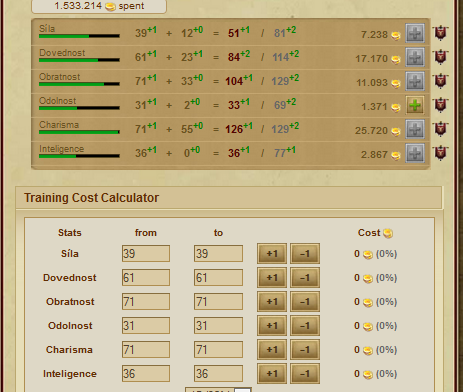Click the red banner icon beside Odolnost row
Viewport: 463px width, 392px height.
pos(440,105)
